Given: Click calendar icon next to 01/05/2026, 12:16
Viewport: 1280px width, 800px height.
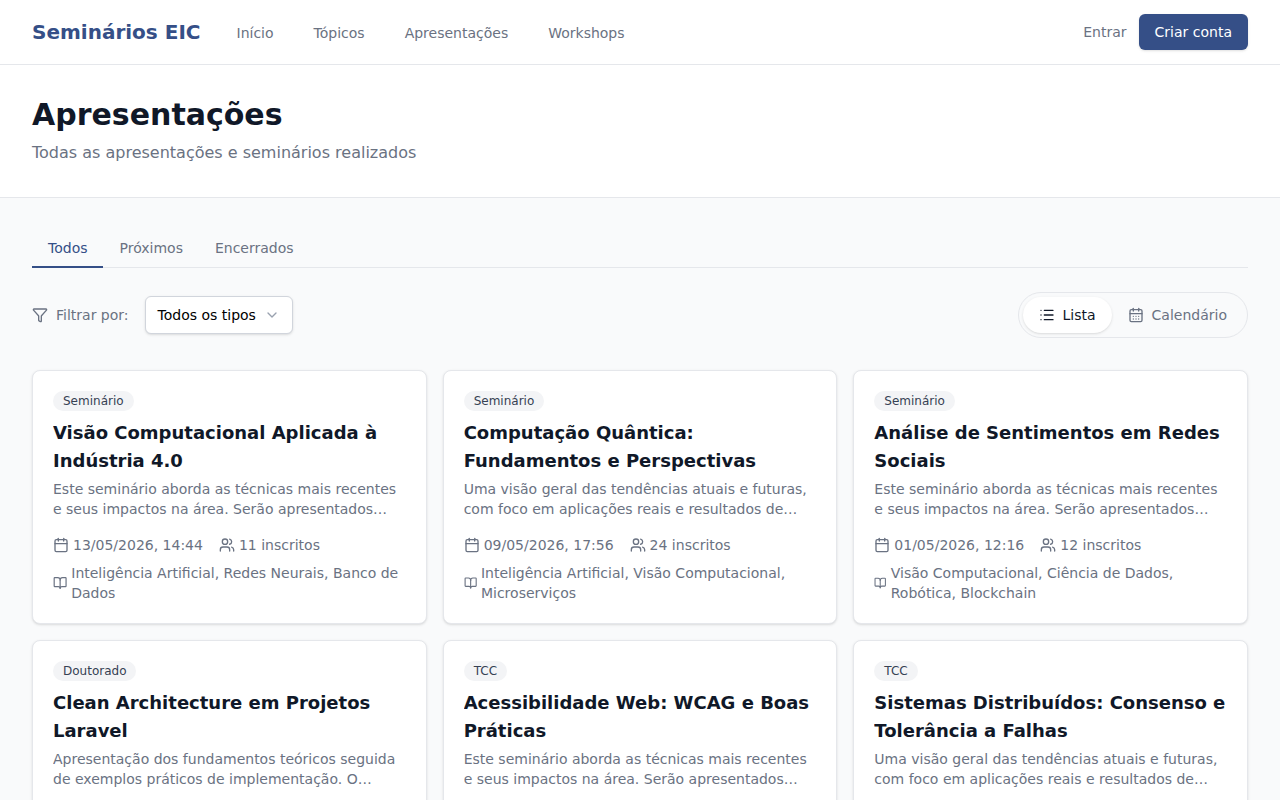Looking at the screenshot, I should click(x=882, y=545).
